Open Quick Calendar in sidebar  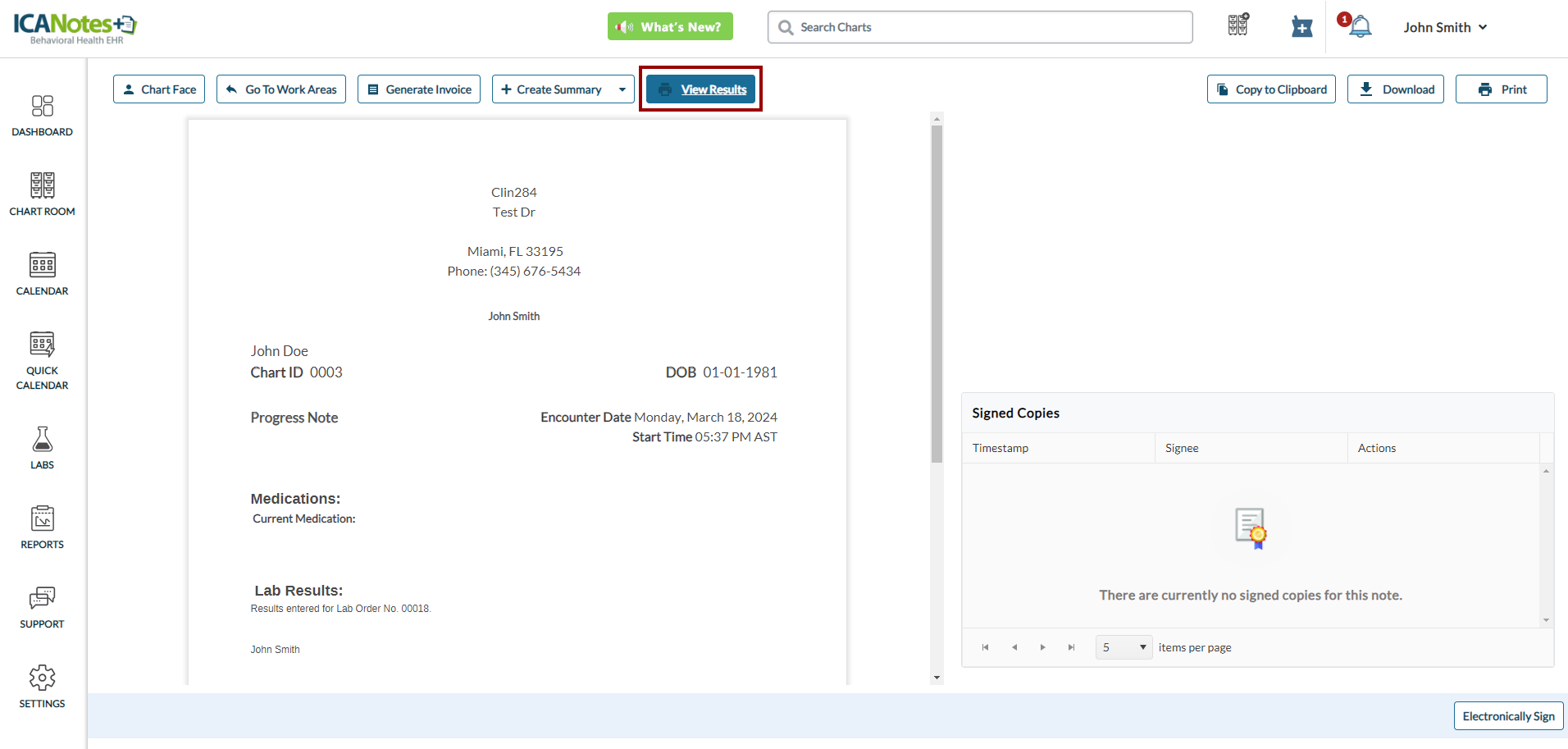click(x=42, y=361)
